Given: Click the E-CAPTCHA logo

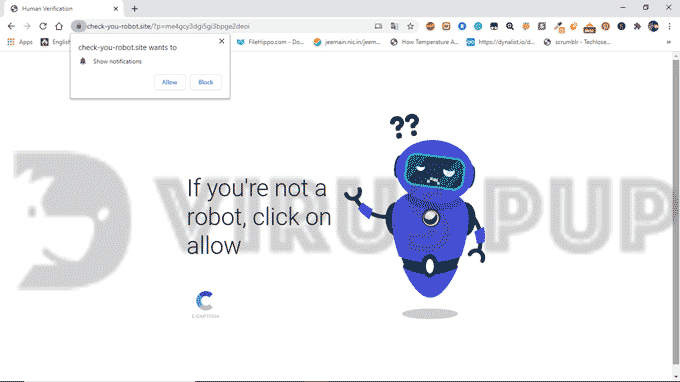Looking at the screenshot, I should click(x=205, y=305).
